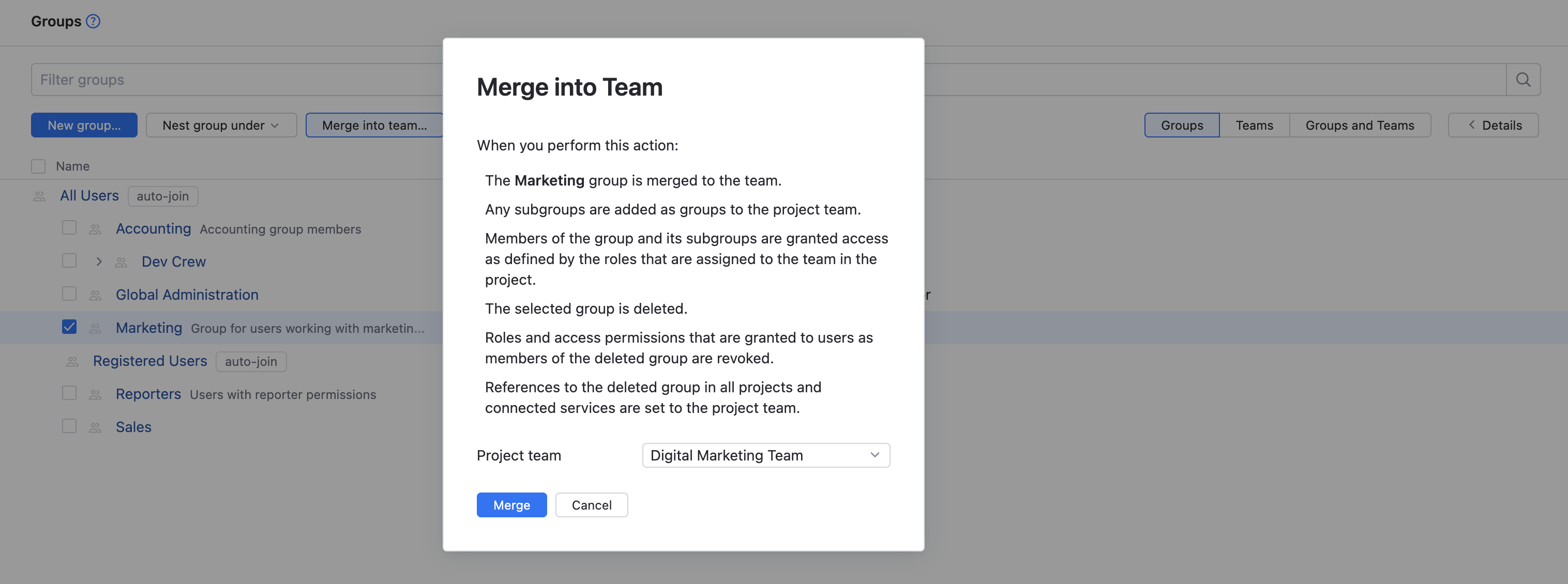
Task: Open the Global Administration group link
Action: pos(187,295)
